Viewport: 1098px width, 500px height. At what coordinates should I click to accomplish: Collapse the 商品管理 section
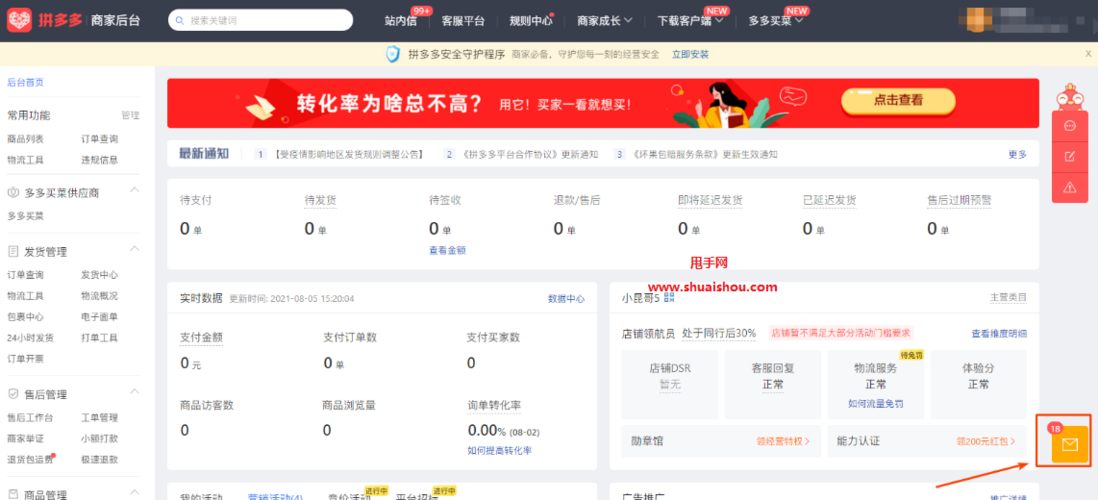pyautogui.click(x=134, y=494)
